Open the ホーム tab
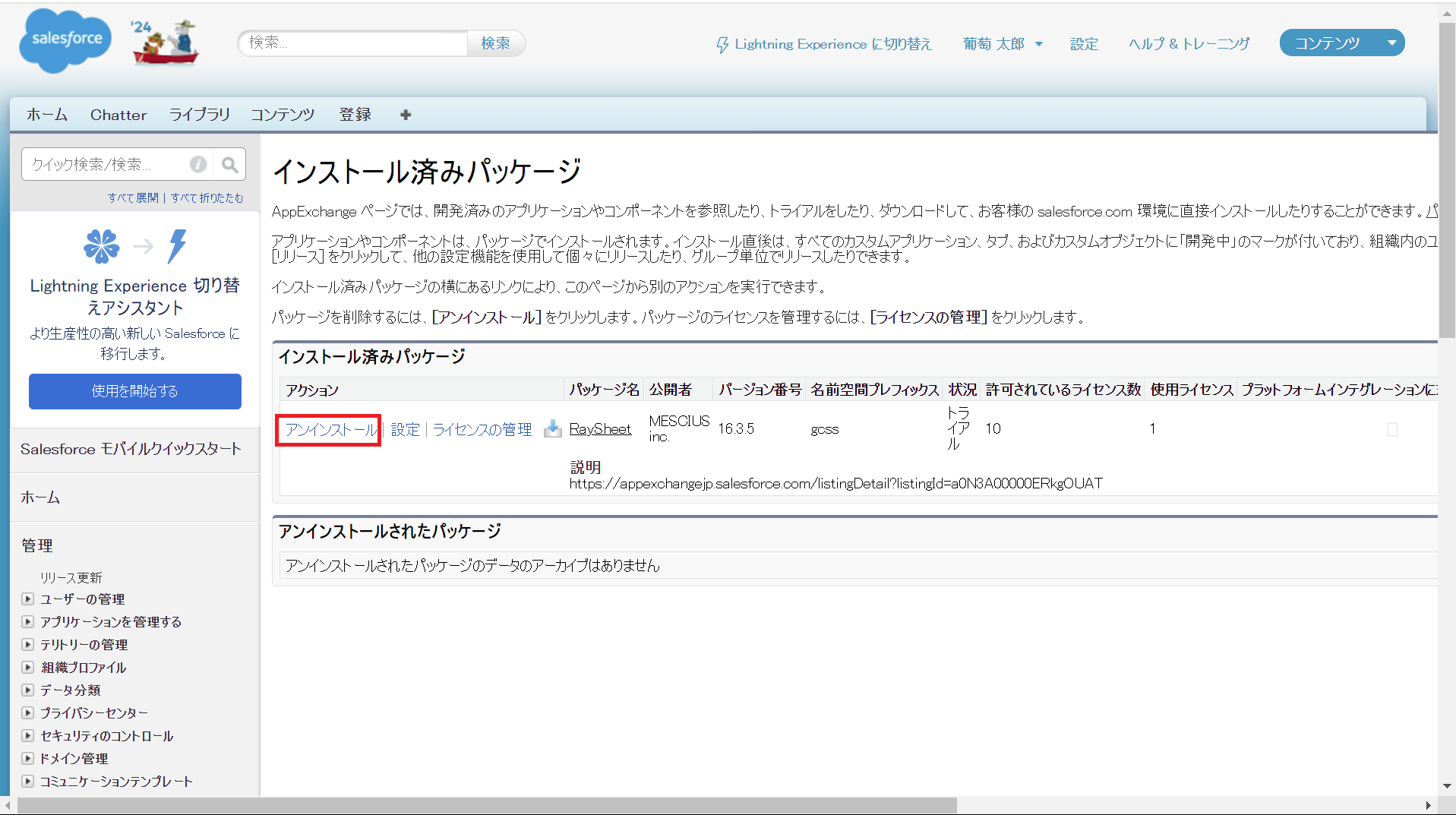The image size is (1456, 815). pos(47,115)
